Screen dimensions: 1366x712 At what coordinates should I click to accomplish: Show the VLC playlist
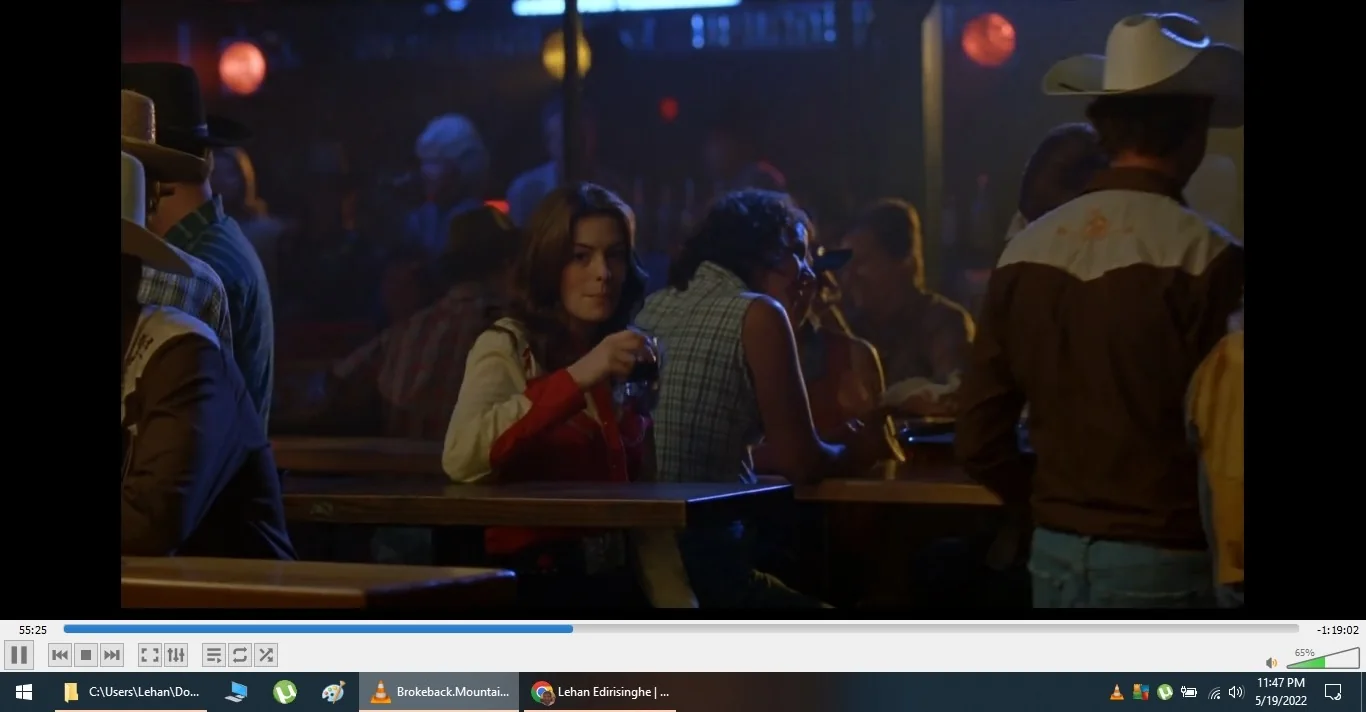[214, 655]
